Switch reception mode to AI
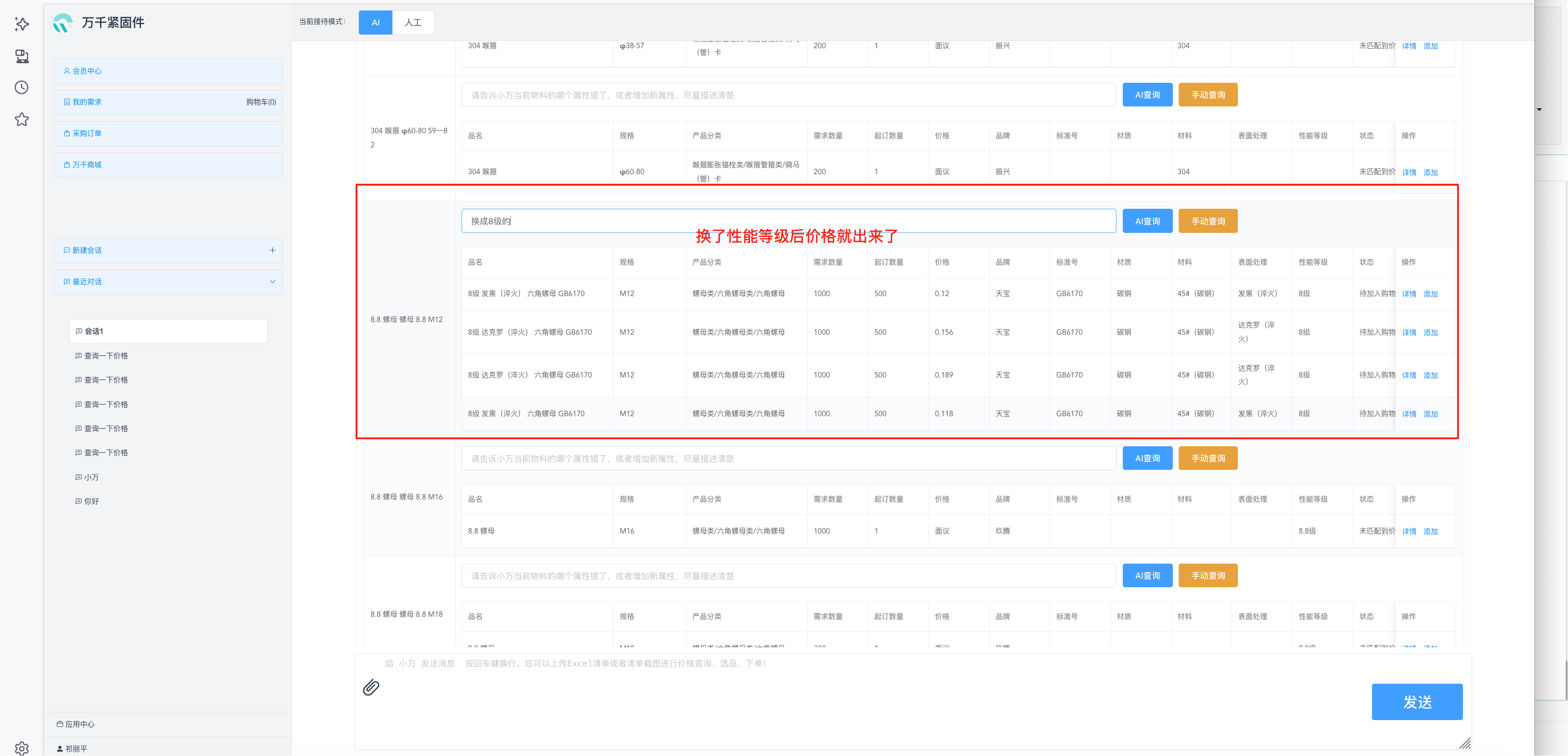This screenshot has height=756, width=1568. 375,23
